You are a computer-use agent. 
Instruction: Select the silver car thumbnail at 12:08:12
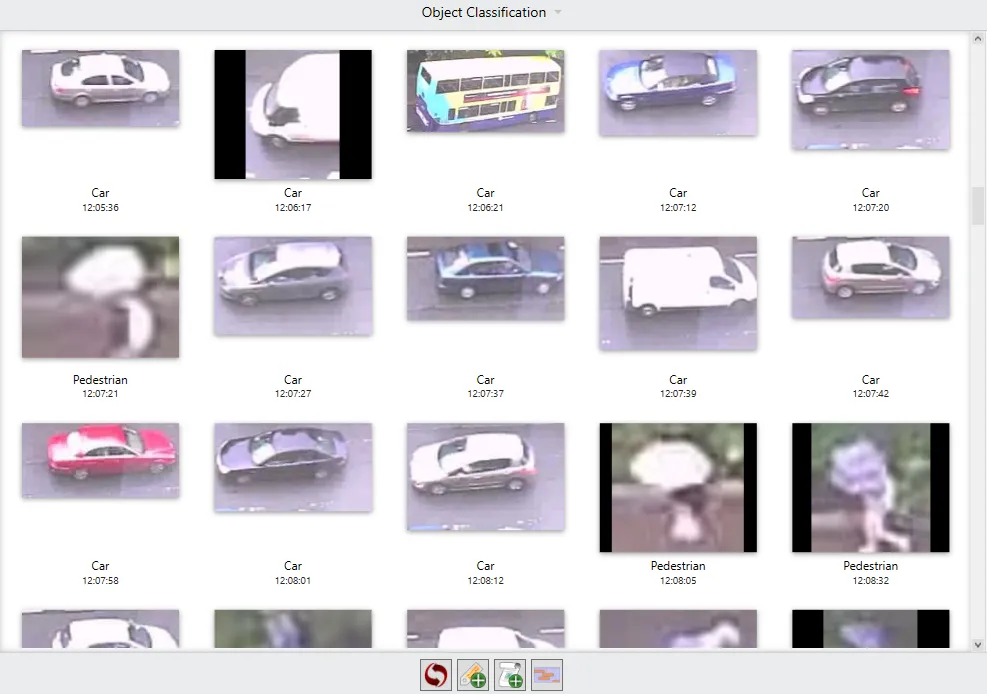click(486, 476)
